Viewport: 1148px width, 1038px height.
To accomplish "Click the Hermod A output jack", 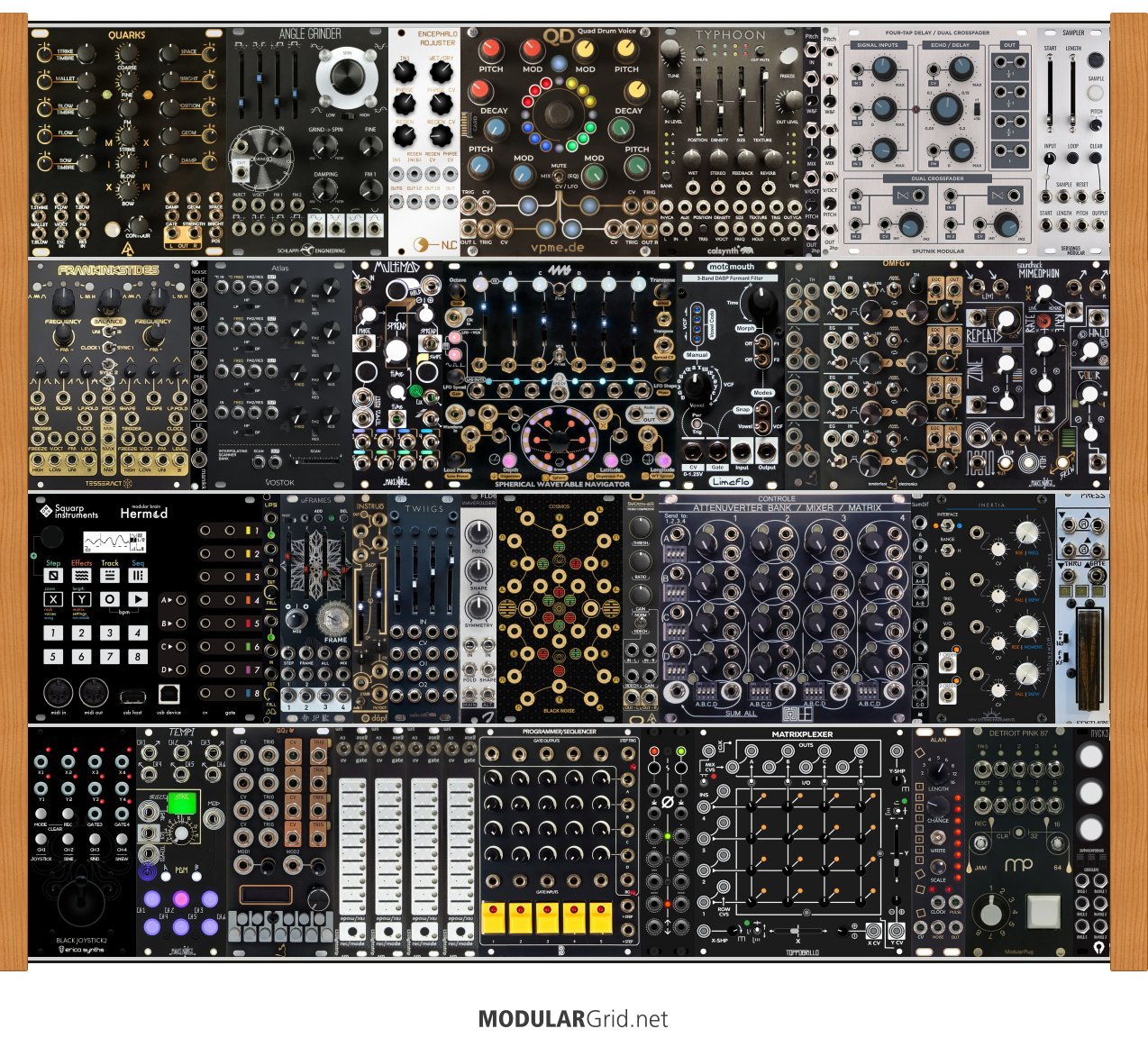I will (x=181, y=599).
